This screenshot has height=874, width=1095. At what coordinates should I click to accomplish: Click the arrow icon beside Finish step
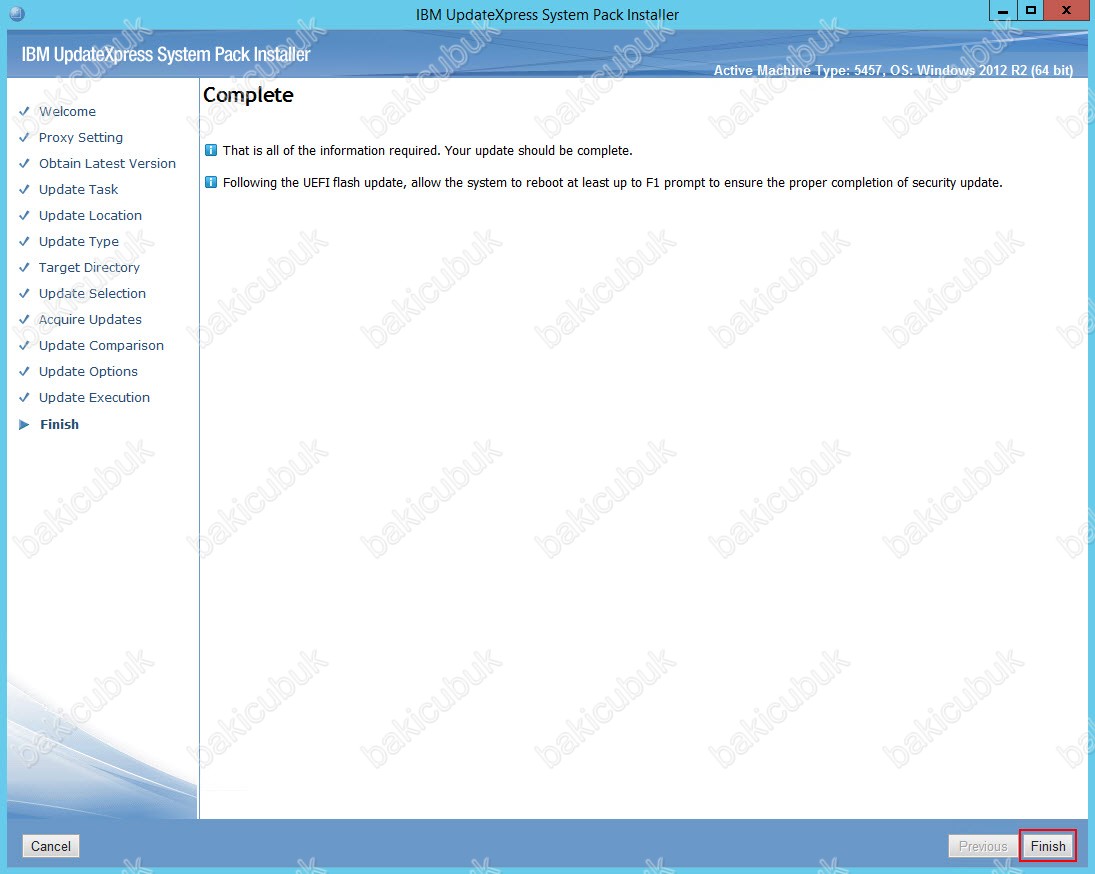point(24,424)
